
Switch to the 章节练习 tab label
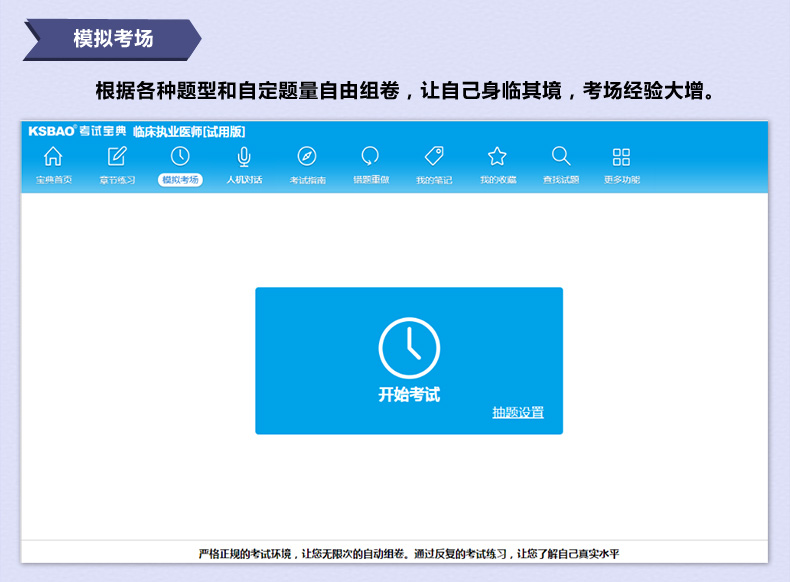tap(117, 180)
